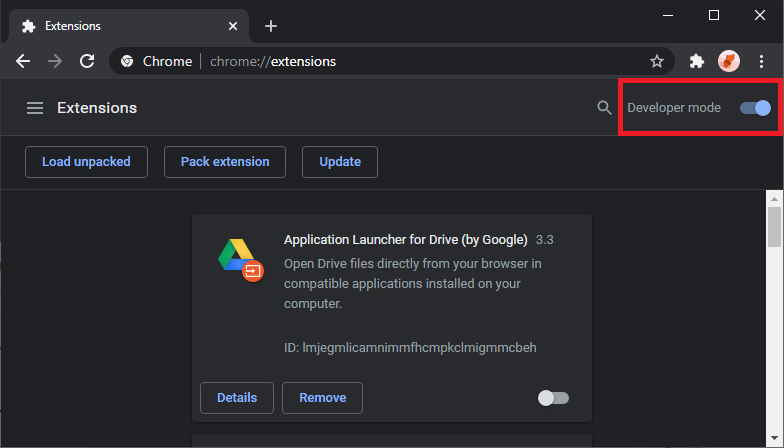Click the Application Launcher for Drive icon
Viewport: 784px width, 448px height.
click(x=240, y=260)
